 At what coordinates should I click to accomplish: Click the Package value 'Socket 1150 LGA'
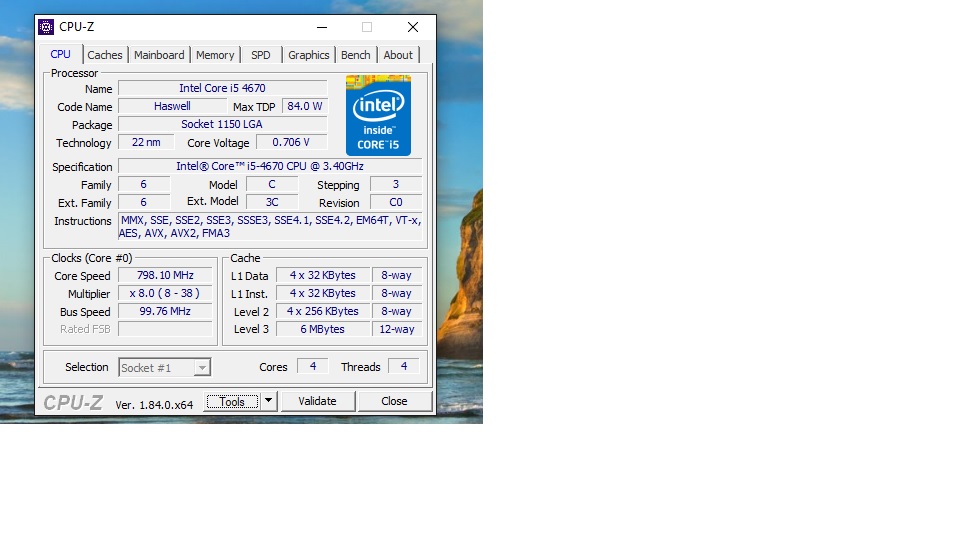(x=222, y=124)
